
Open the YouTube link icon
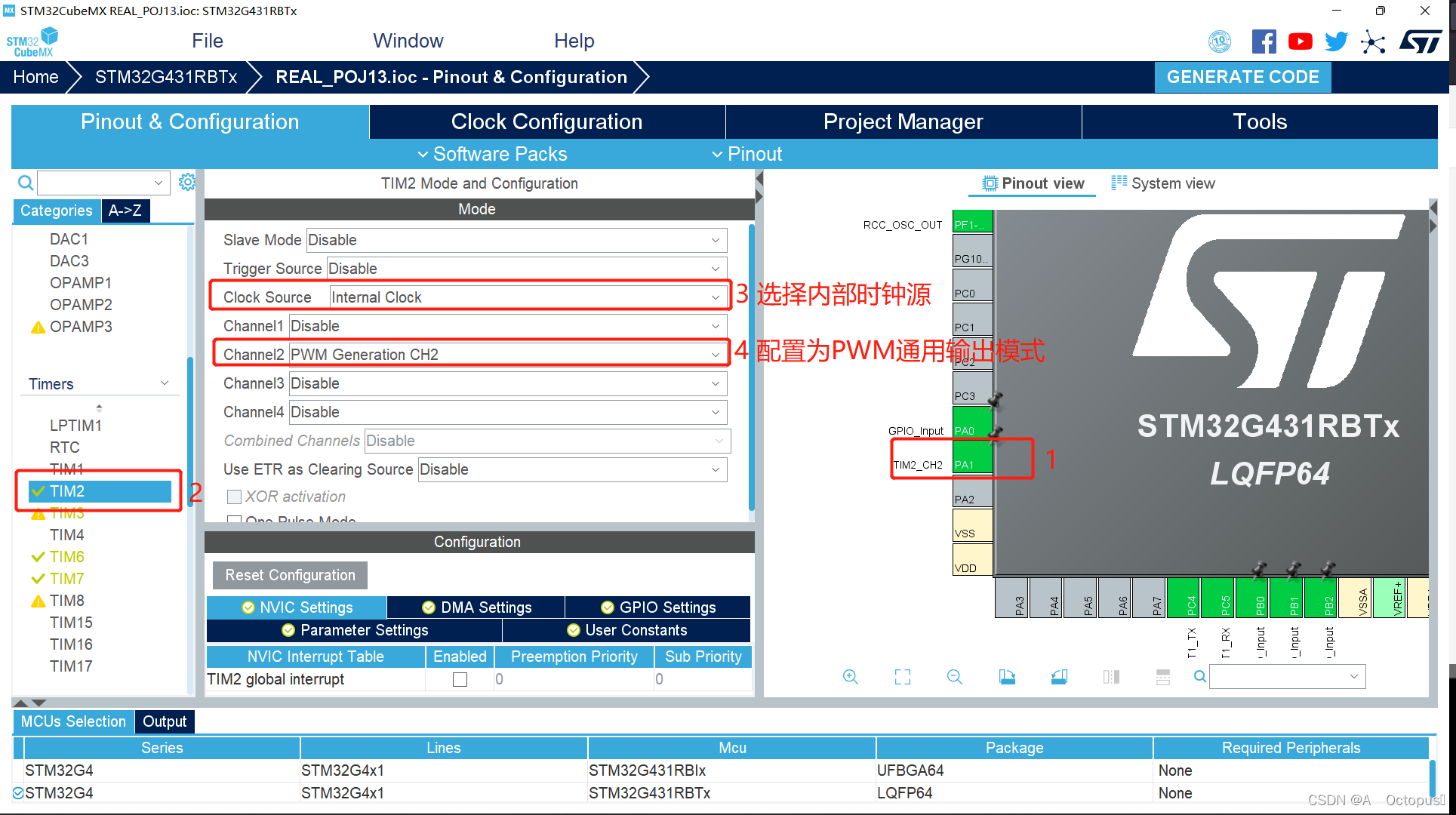point(1300,42)
